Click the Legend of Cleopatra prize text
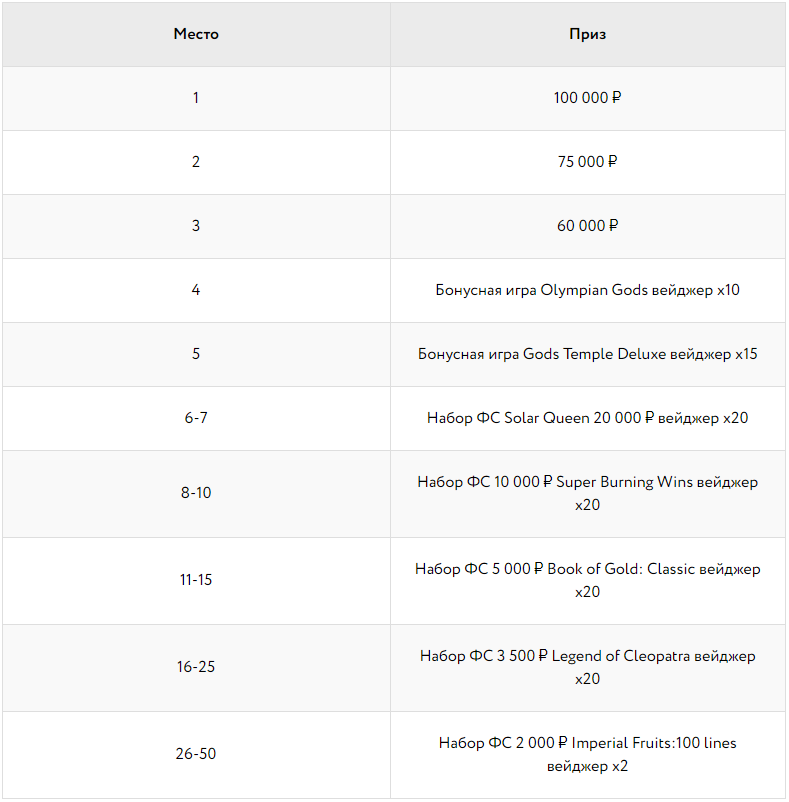 click(588, 667)
